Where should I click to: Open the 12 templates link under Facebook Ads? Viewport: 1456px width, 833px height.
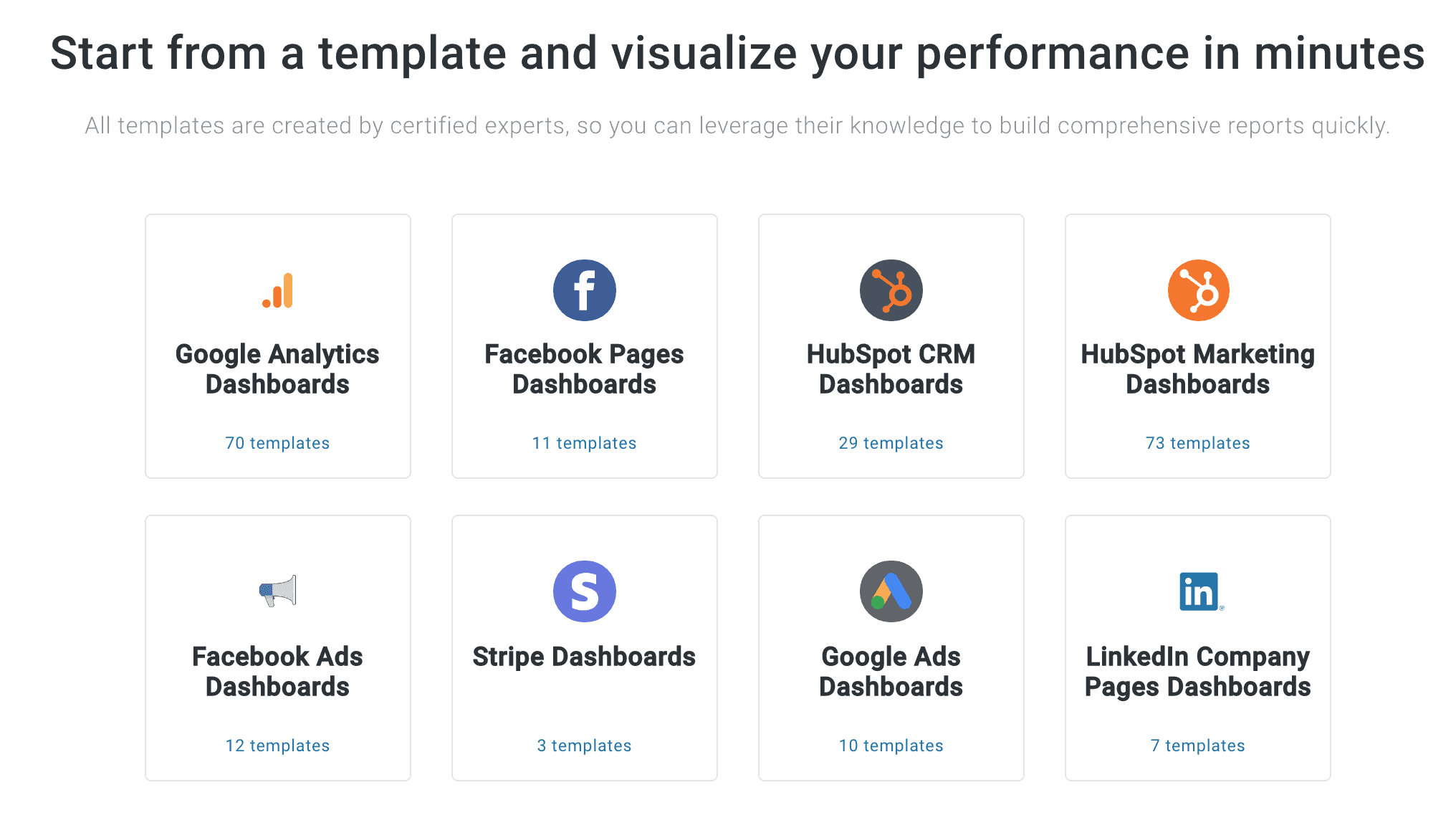[278, 745]
